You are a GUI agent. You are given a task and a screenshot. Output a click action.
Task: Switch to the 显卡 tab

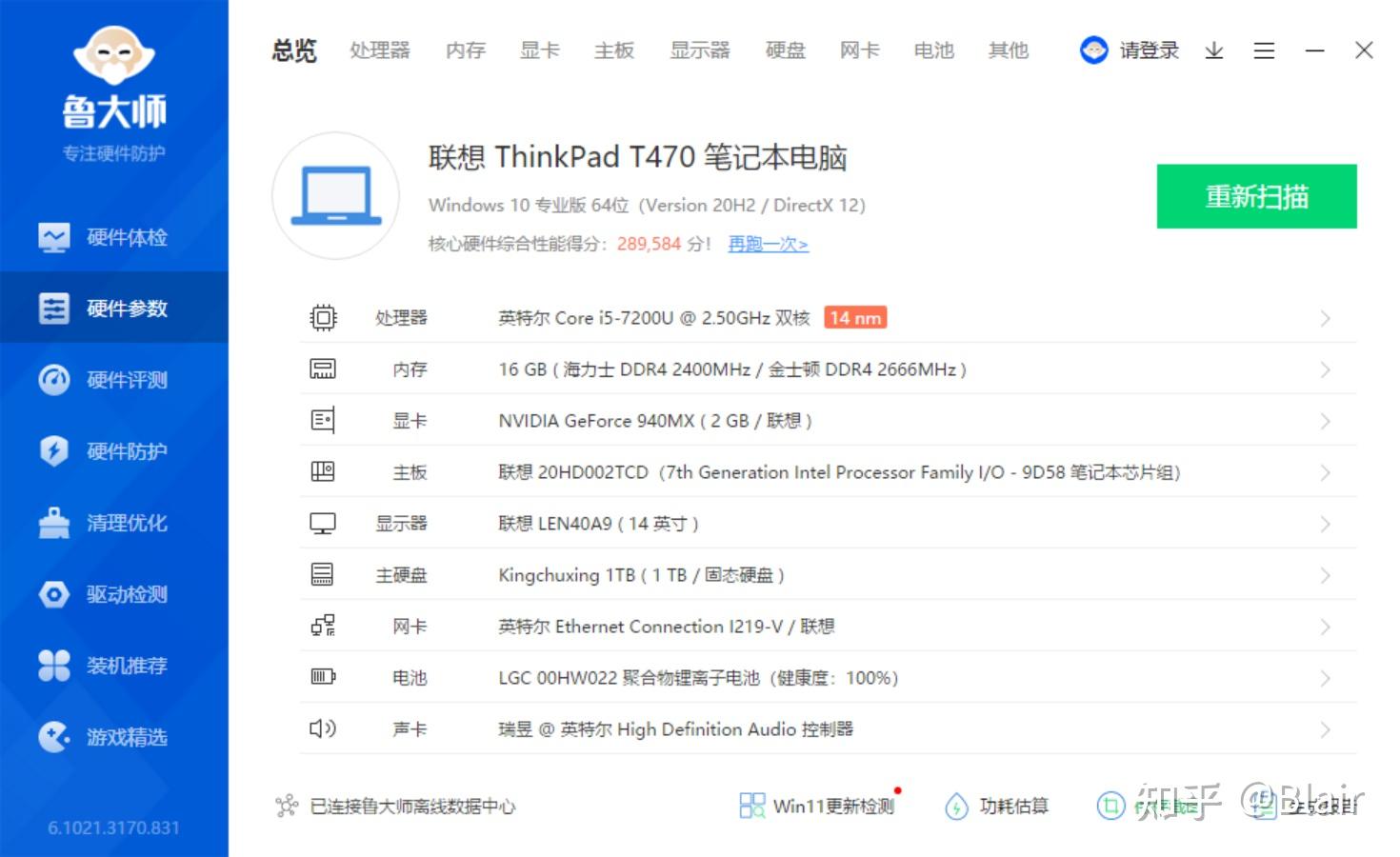539,50
